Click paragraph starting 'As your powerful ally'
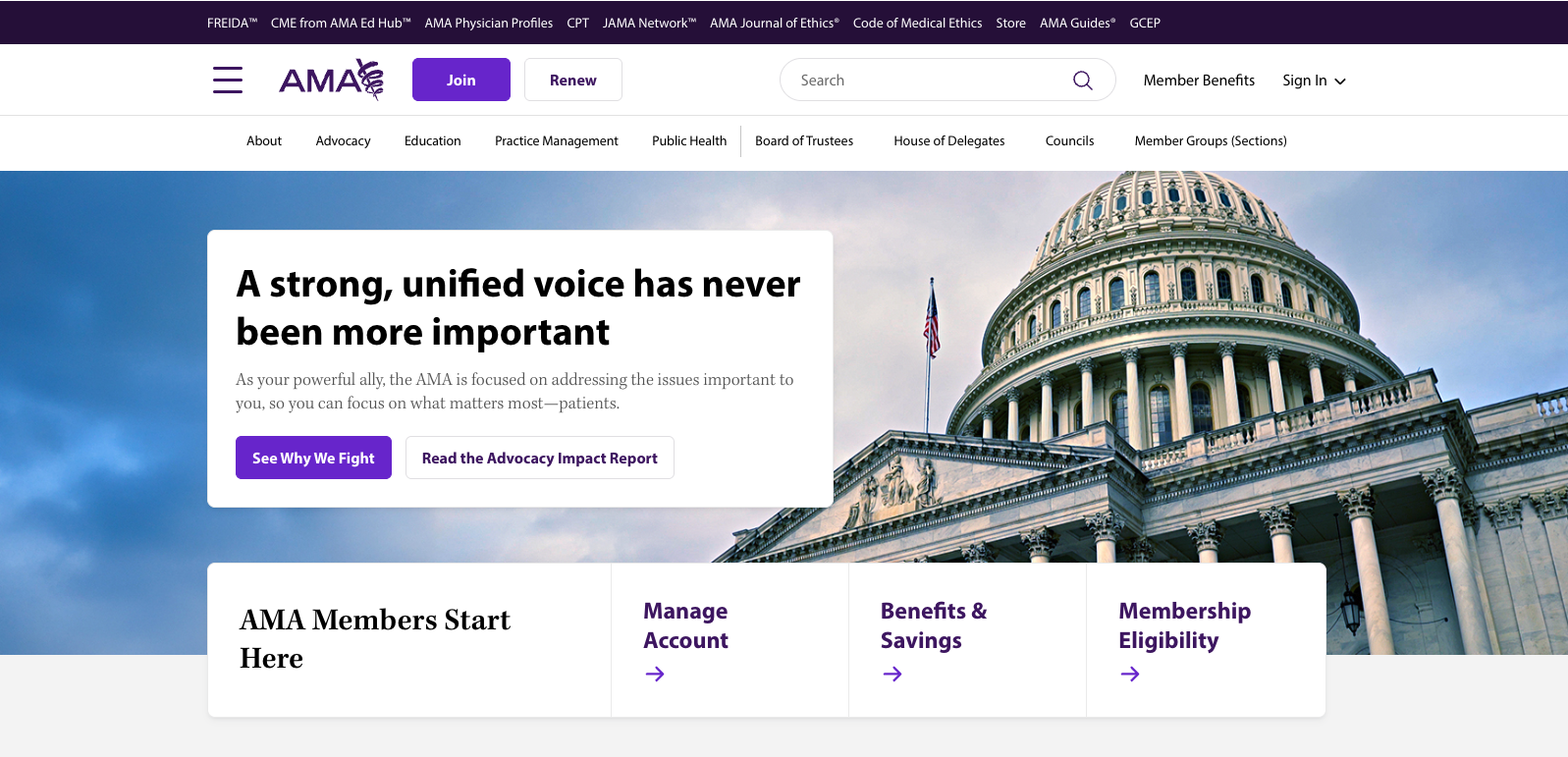This screenshot has width=1568, height=757. pyautogui.click(x=514, y=391)
